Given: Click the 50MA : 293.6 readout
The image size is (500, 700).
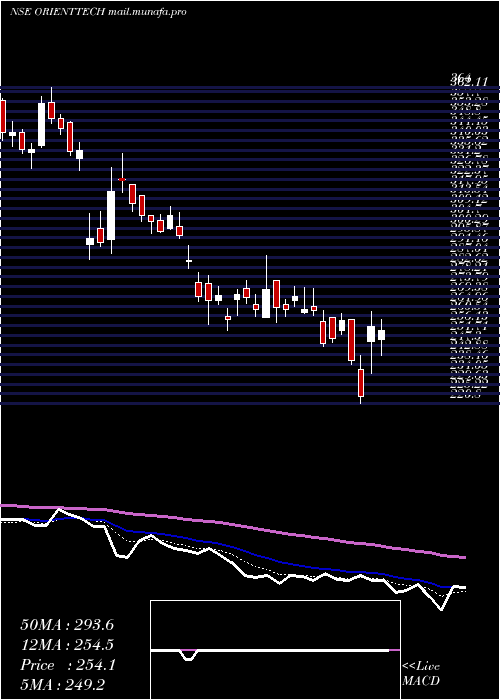Looking at the screenshot, I should click(67, 625).
